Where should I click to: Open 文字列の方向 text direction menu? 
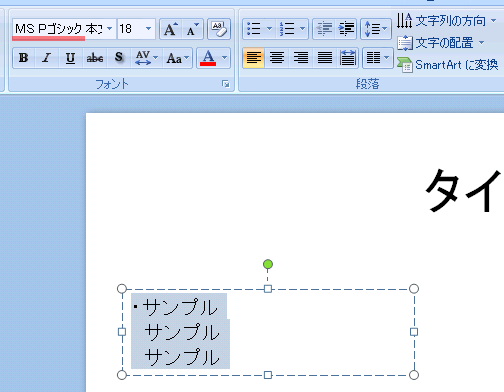[x=447, y=21]
